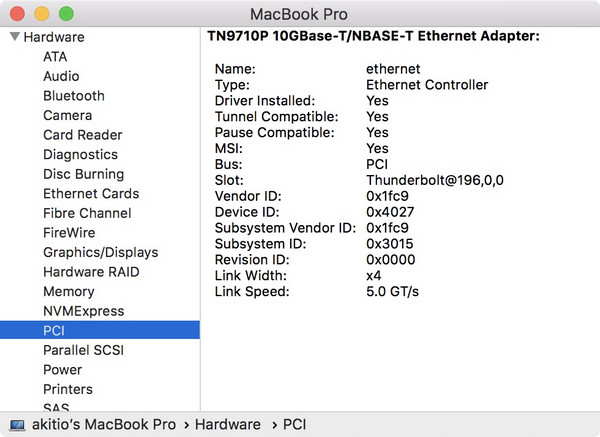Click akitio's MacBook Pro in path bar
The width and height of the screenshot is (600, 437).
point(103,425)
